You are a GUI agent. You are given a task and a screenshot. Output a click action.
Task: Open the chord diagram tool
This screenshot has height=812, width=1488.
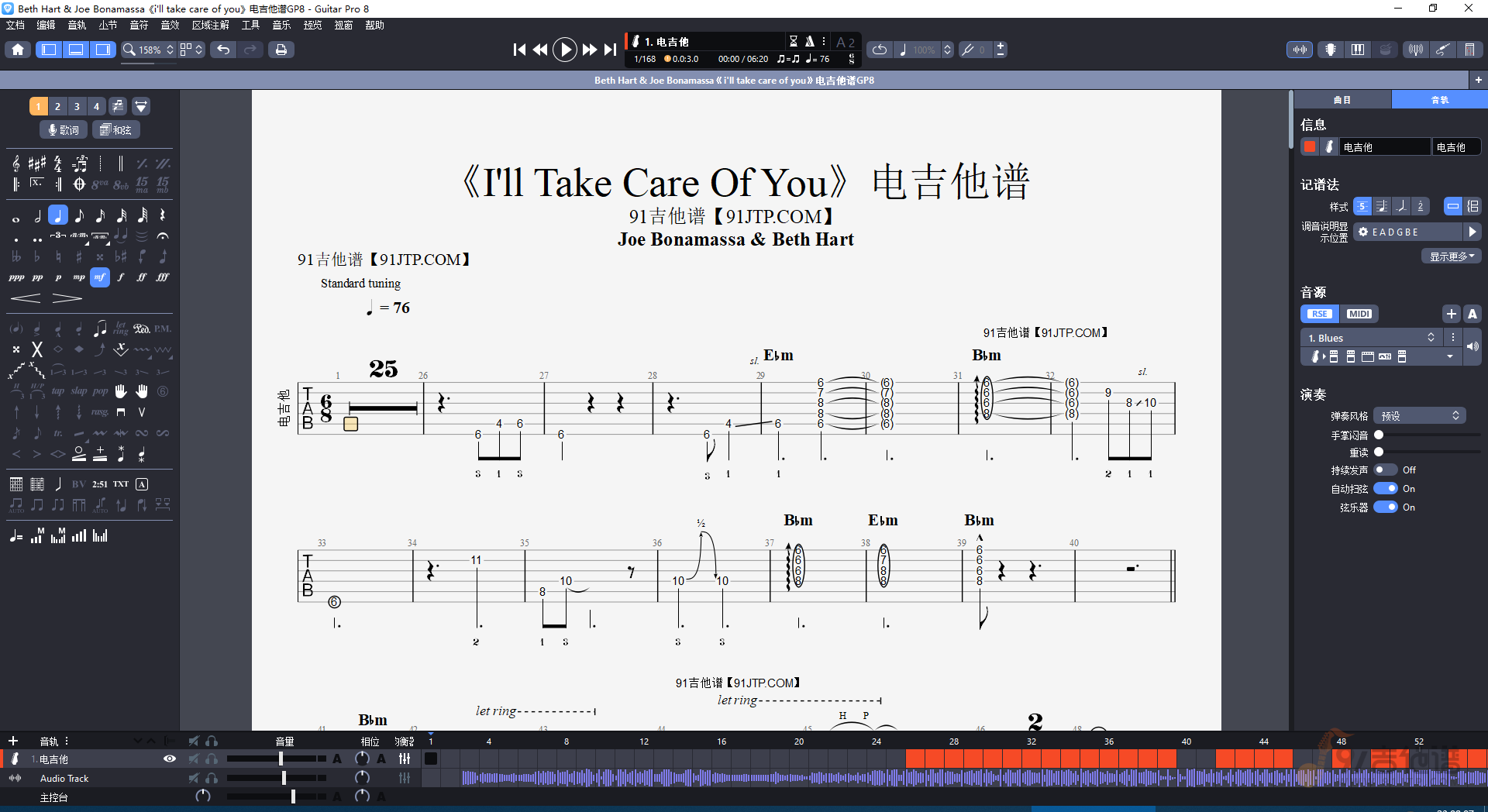[x=16, y=484]
